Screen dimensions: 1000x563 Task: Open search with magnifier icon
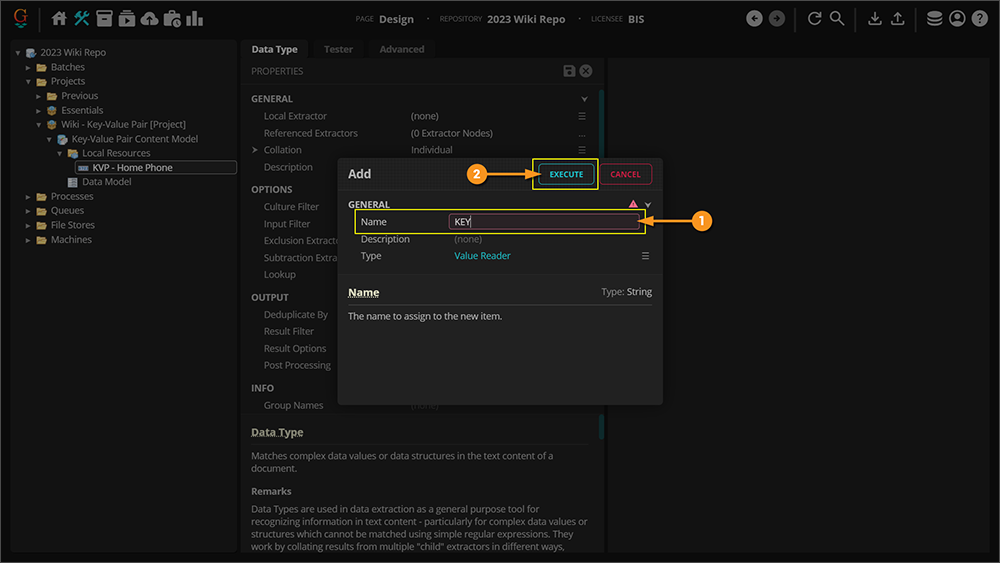(837, 19)
